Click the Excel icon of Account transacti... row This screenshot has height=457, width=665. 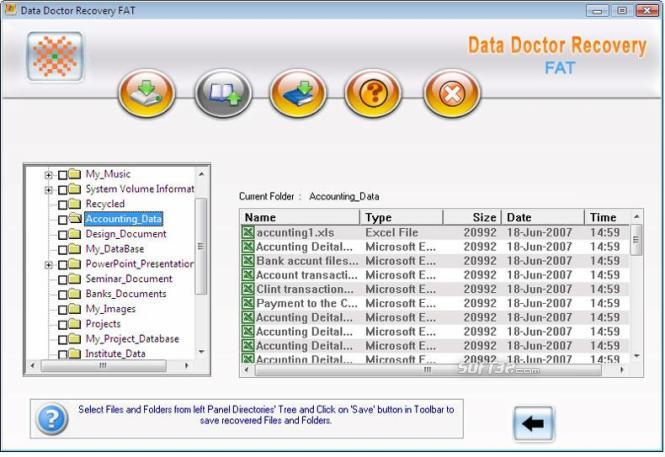pos(248,275)
